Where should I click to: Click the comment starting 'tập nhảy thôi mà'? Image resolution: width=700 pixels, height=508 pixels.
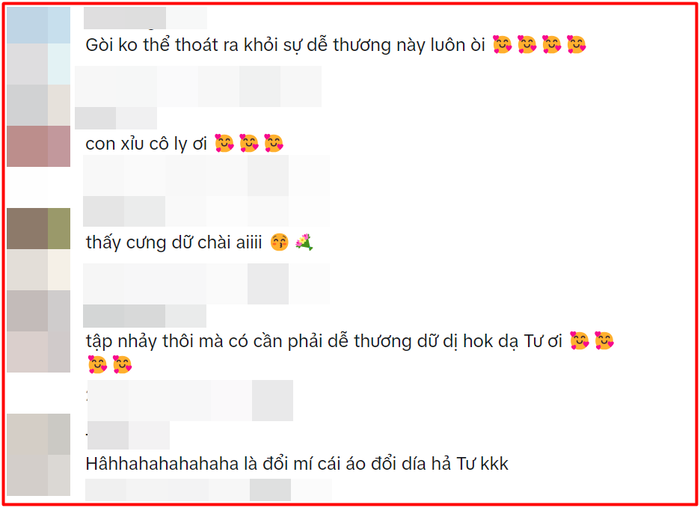click(350, 353)
